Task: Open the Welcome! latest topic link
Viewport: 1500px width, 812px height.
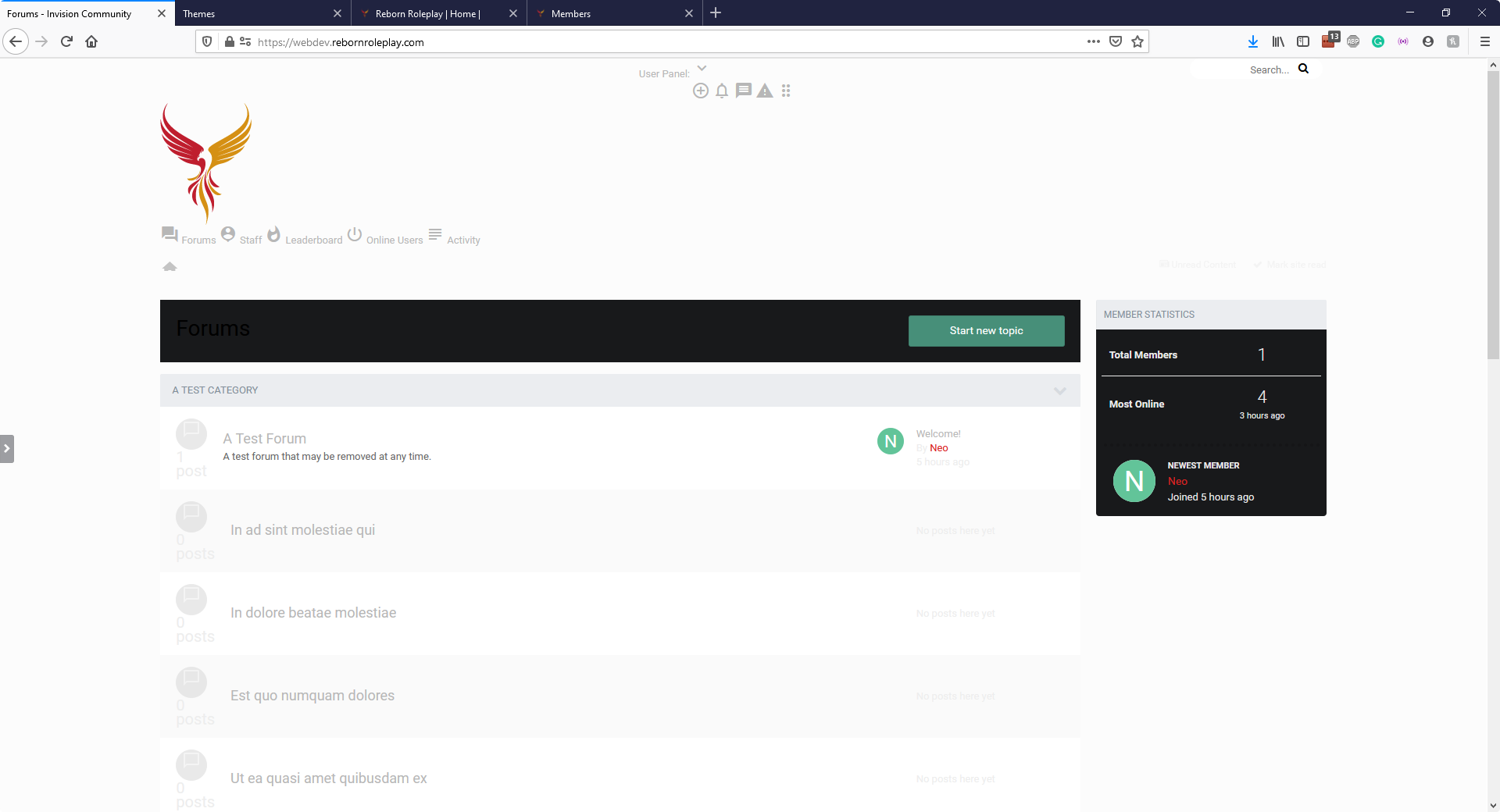Action: click(x=938, y=433)
